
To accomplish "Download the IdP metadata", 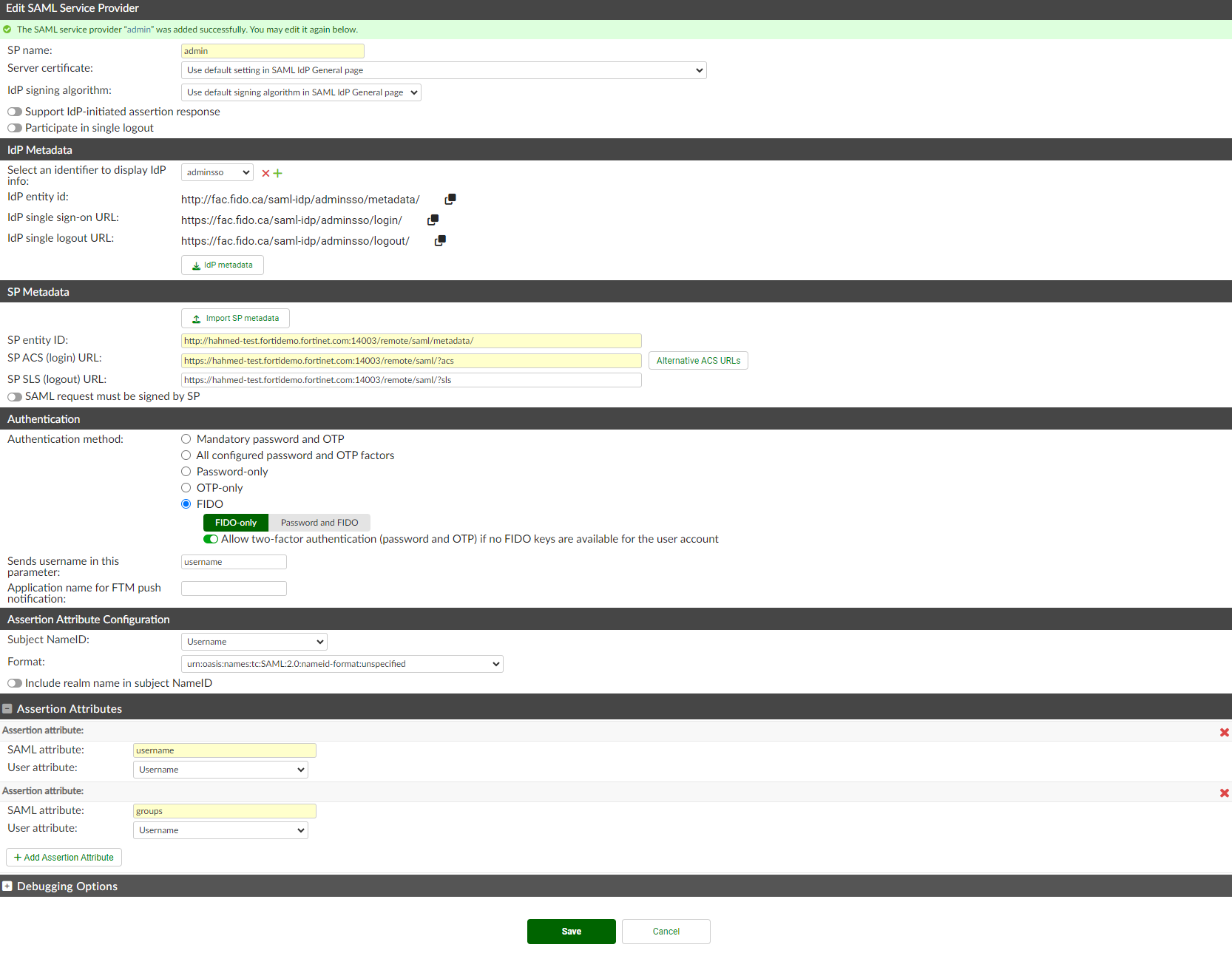I will point(222,265).
